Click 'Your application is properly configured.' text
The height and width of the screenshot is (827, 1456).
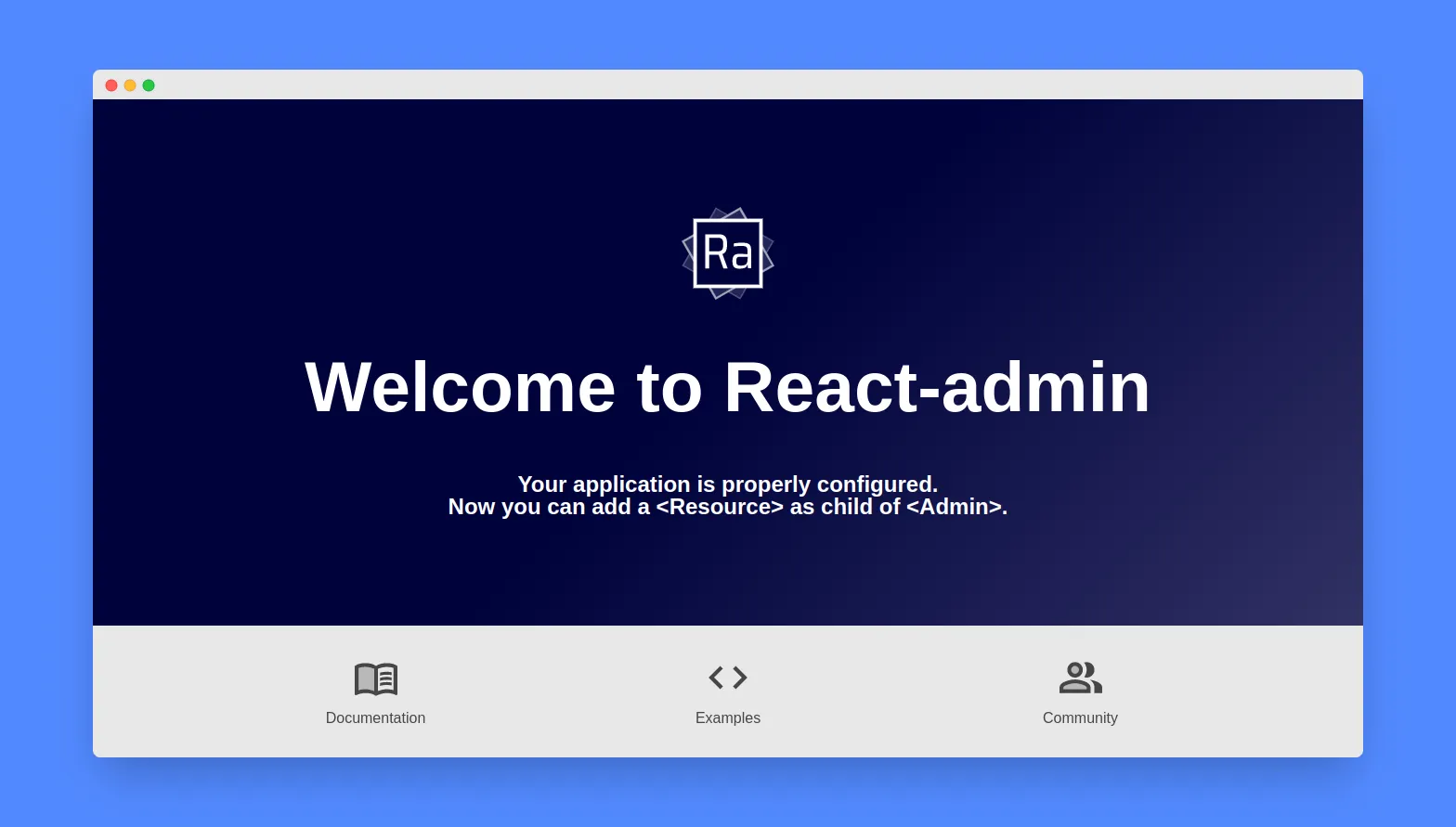(x=728, y=485)
